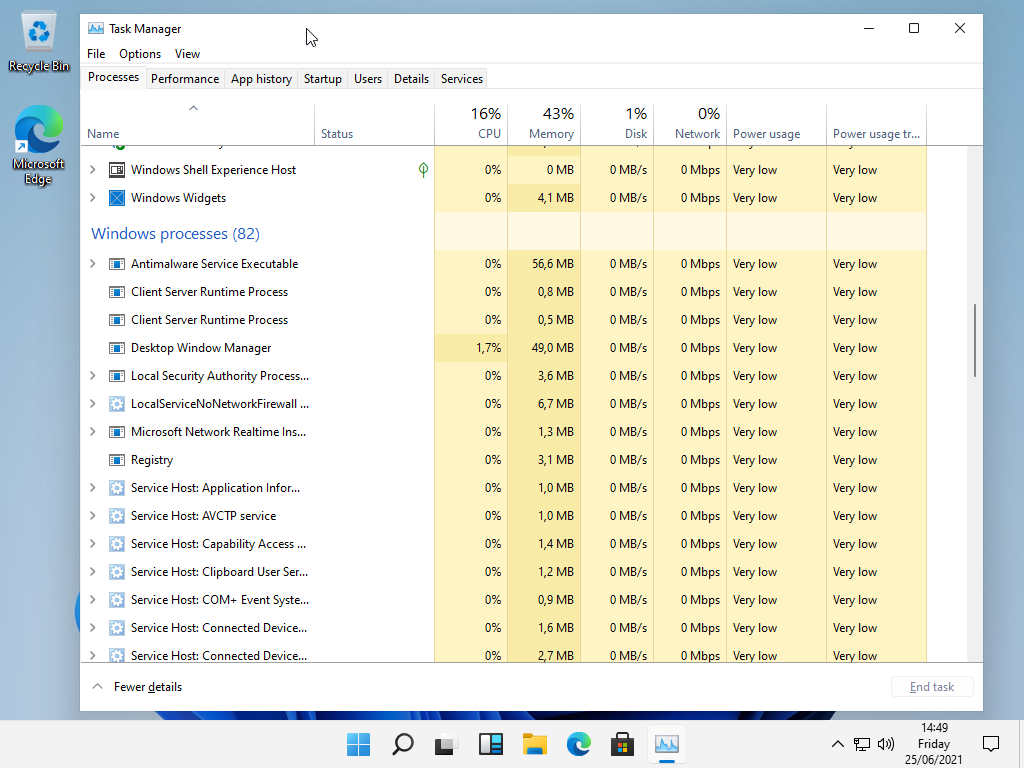This screenshot has height=768, width=1024.
Task: Open the Microsoft Store from the taskbar
Action: point(622,744)
